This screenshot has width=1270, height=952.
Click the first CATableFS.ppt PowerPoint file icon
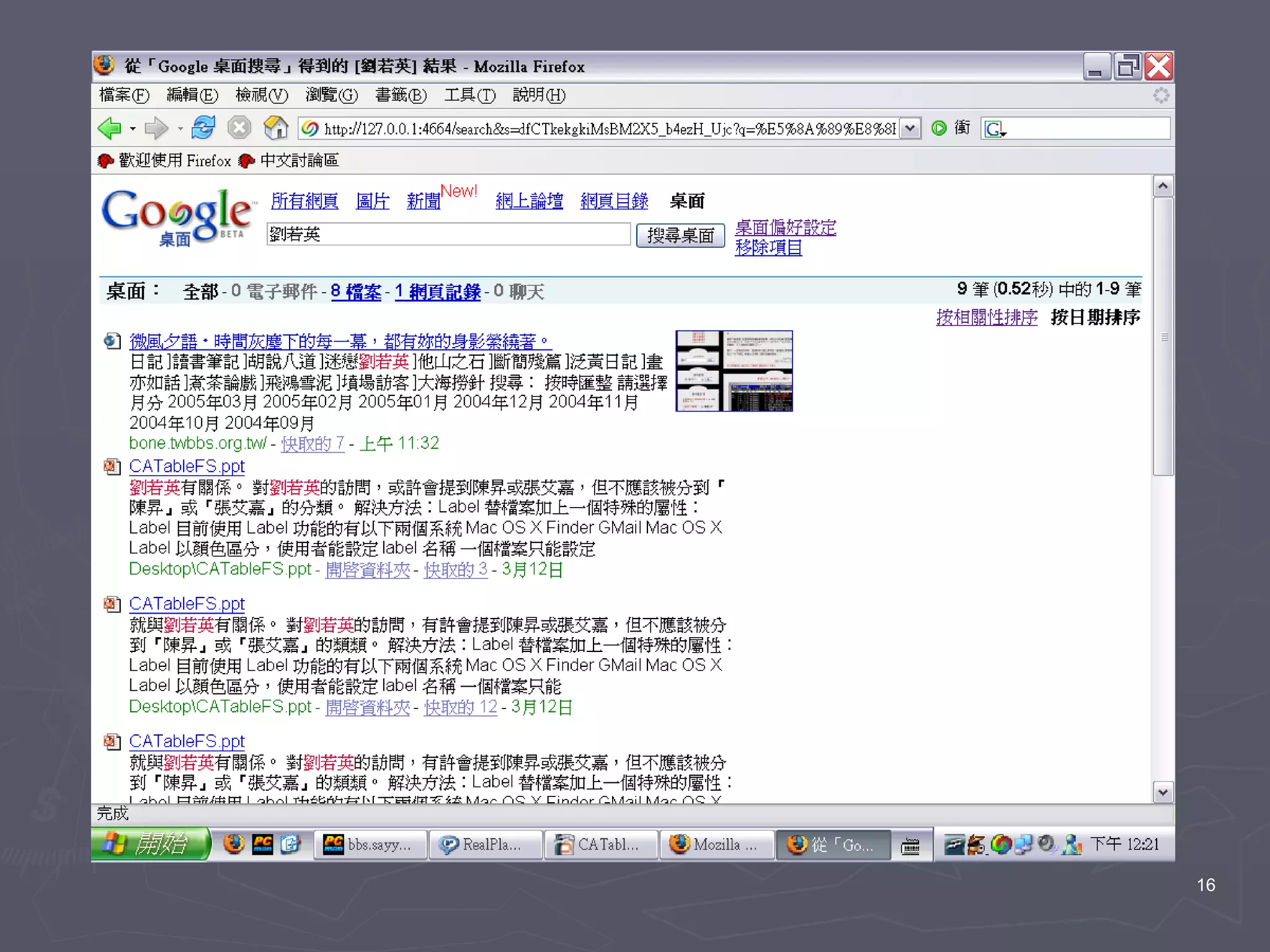coord(112,466)
